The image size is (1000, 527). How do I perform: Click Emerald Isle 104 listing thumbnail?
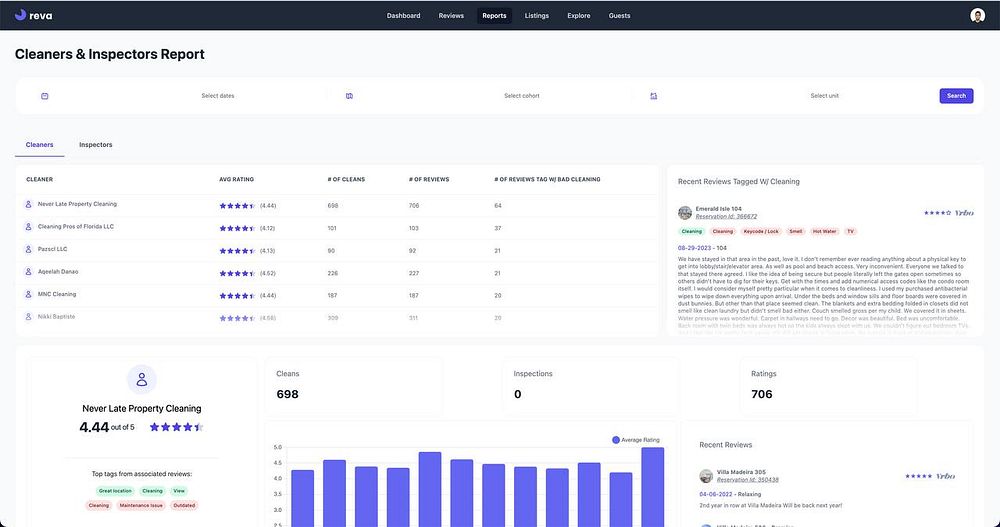(x=685, y=212)
